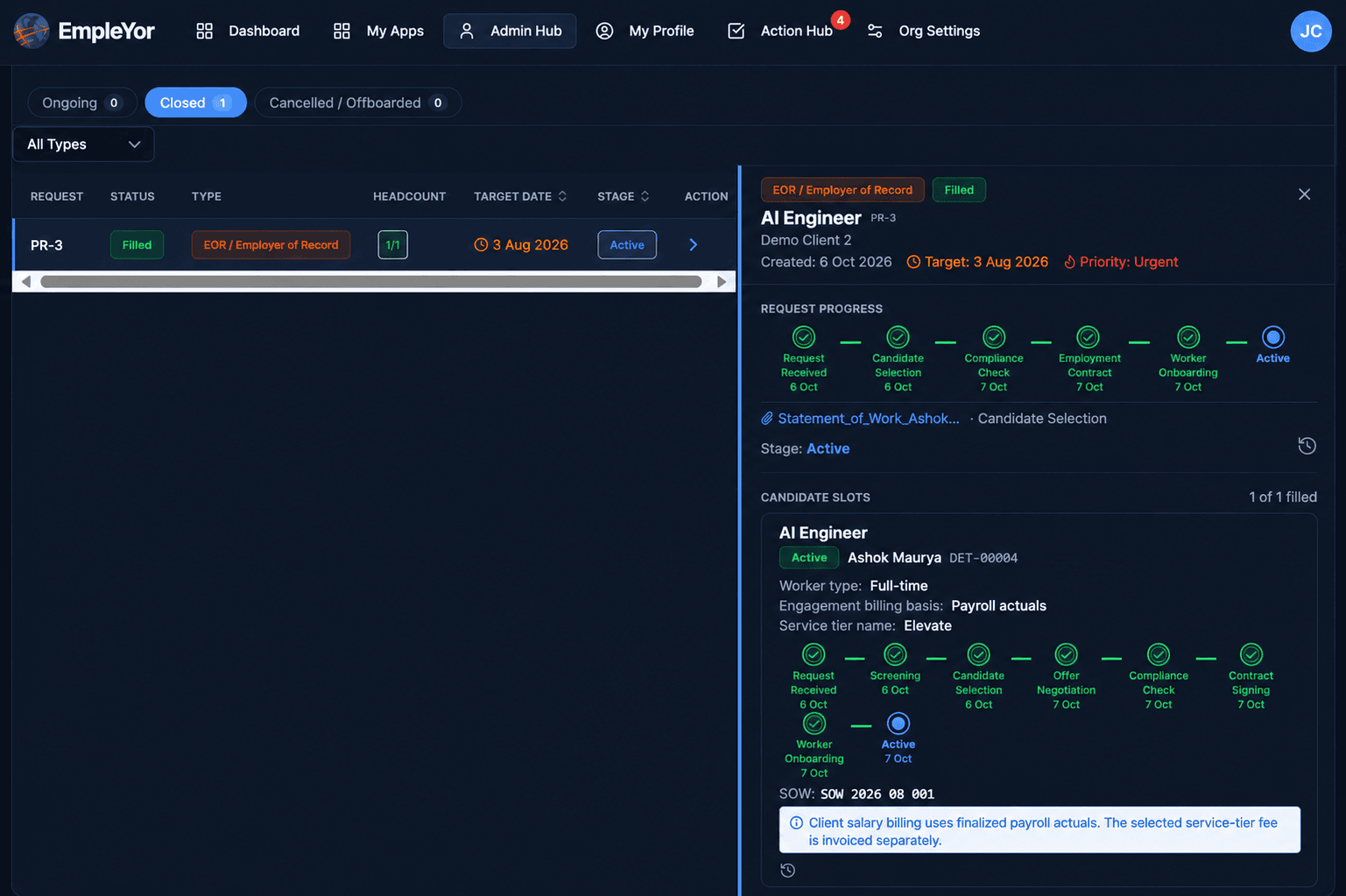Open the stage history clock icon
The width and height of the screenshot is (1346, 896).
tap(1307, 446)
